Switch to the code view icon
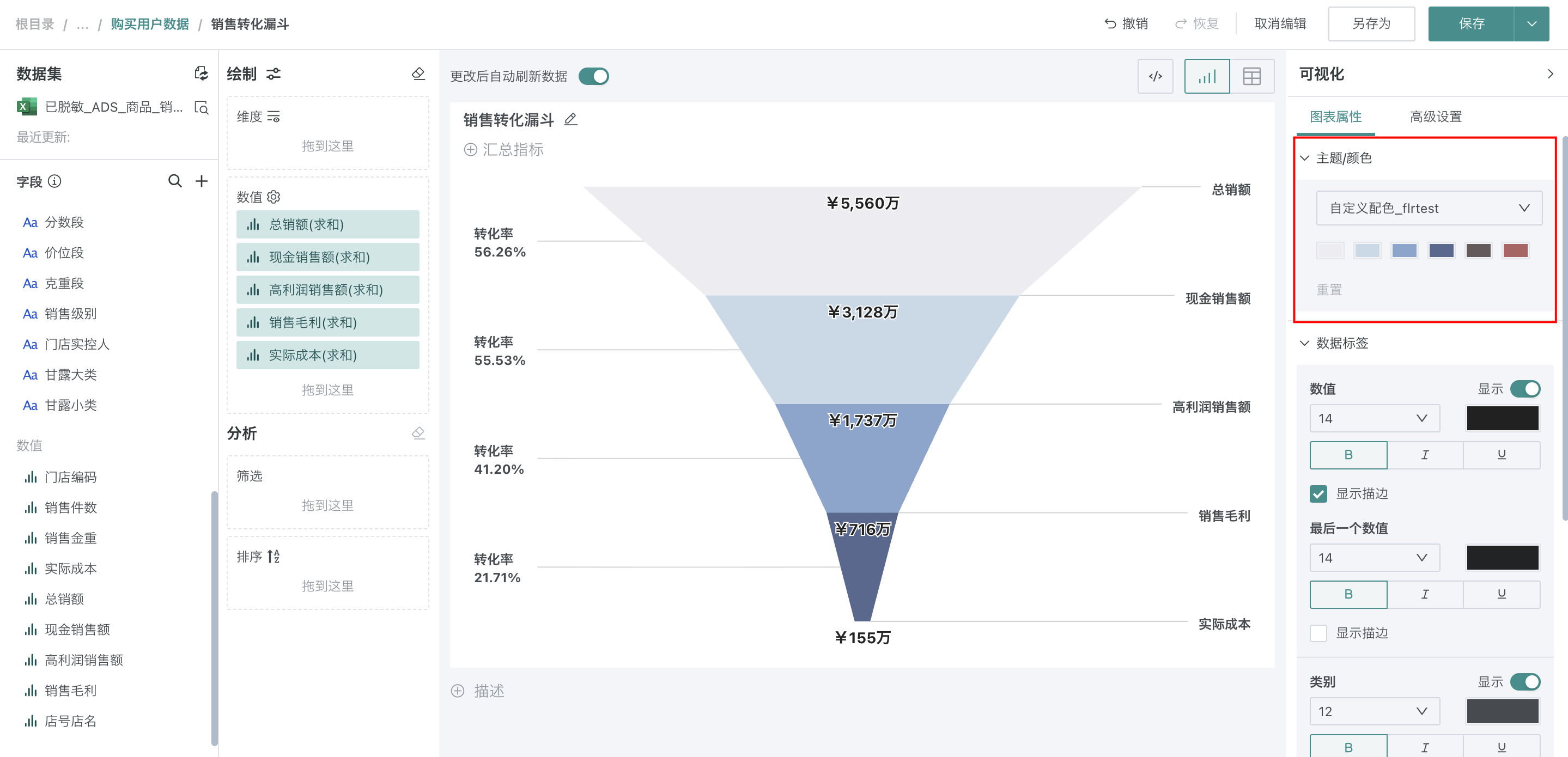Screen dimensions: 1568x757 point(1154,76)
